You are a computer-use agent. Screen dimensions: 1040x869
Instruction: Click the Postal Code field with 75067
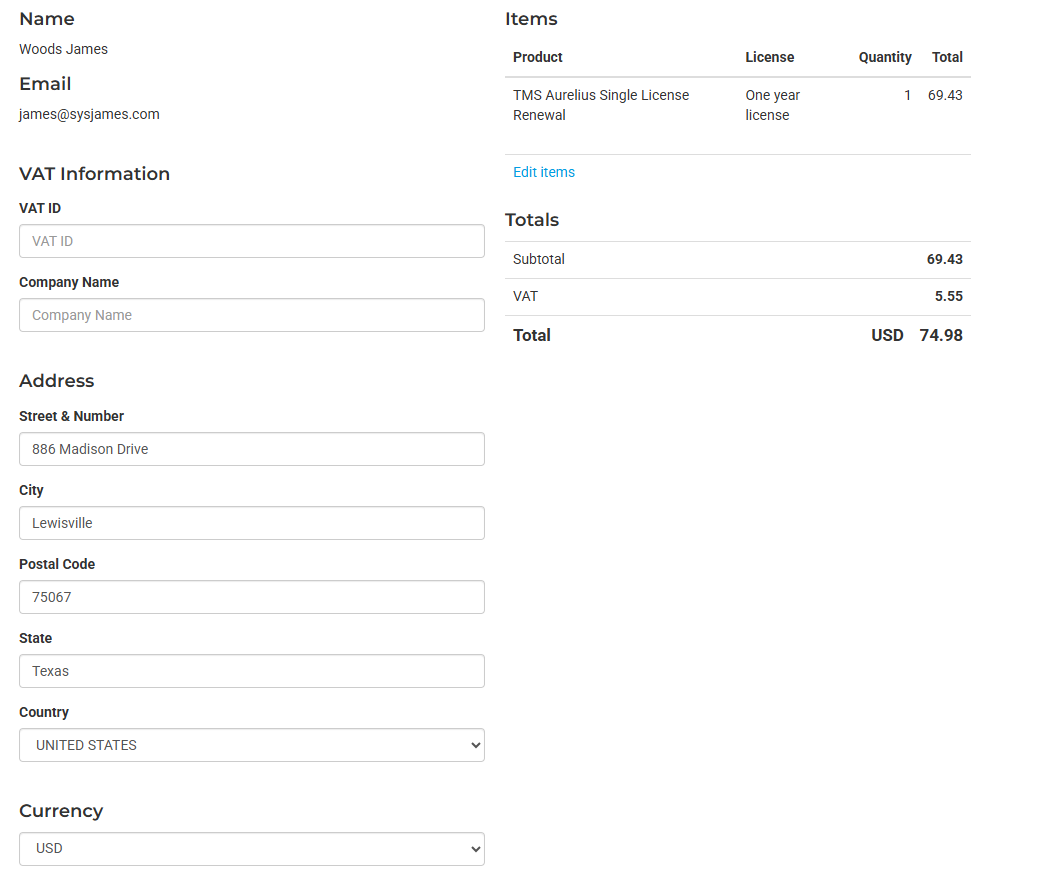pyautogui.click(x=251, y=597)
